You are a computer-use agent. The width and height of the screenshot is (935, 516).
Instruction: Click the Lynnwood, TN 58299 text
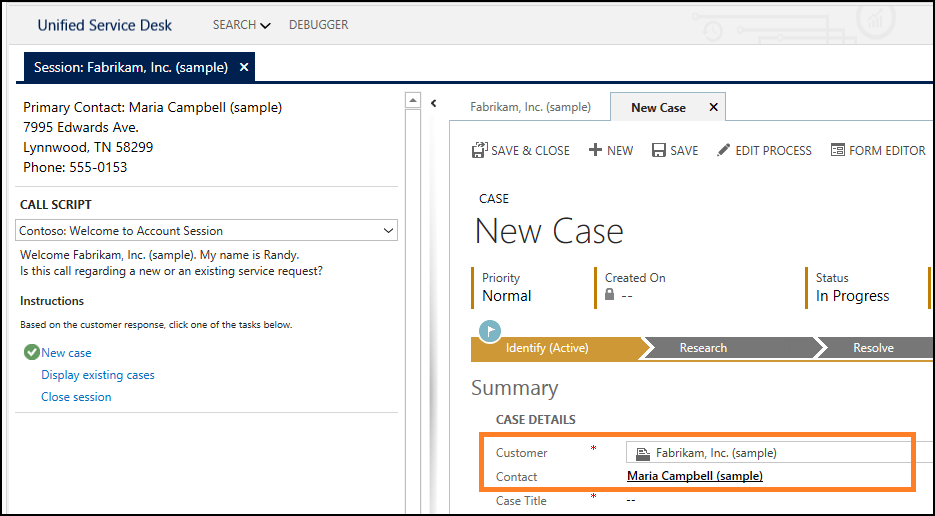click(88, 147)
